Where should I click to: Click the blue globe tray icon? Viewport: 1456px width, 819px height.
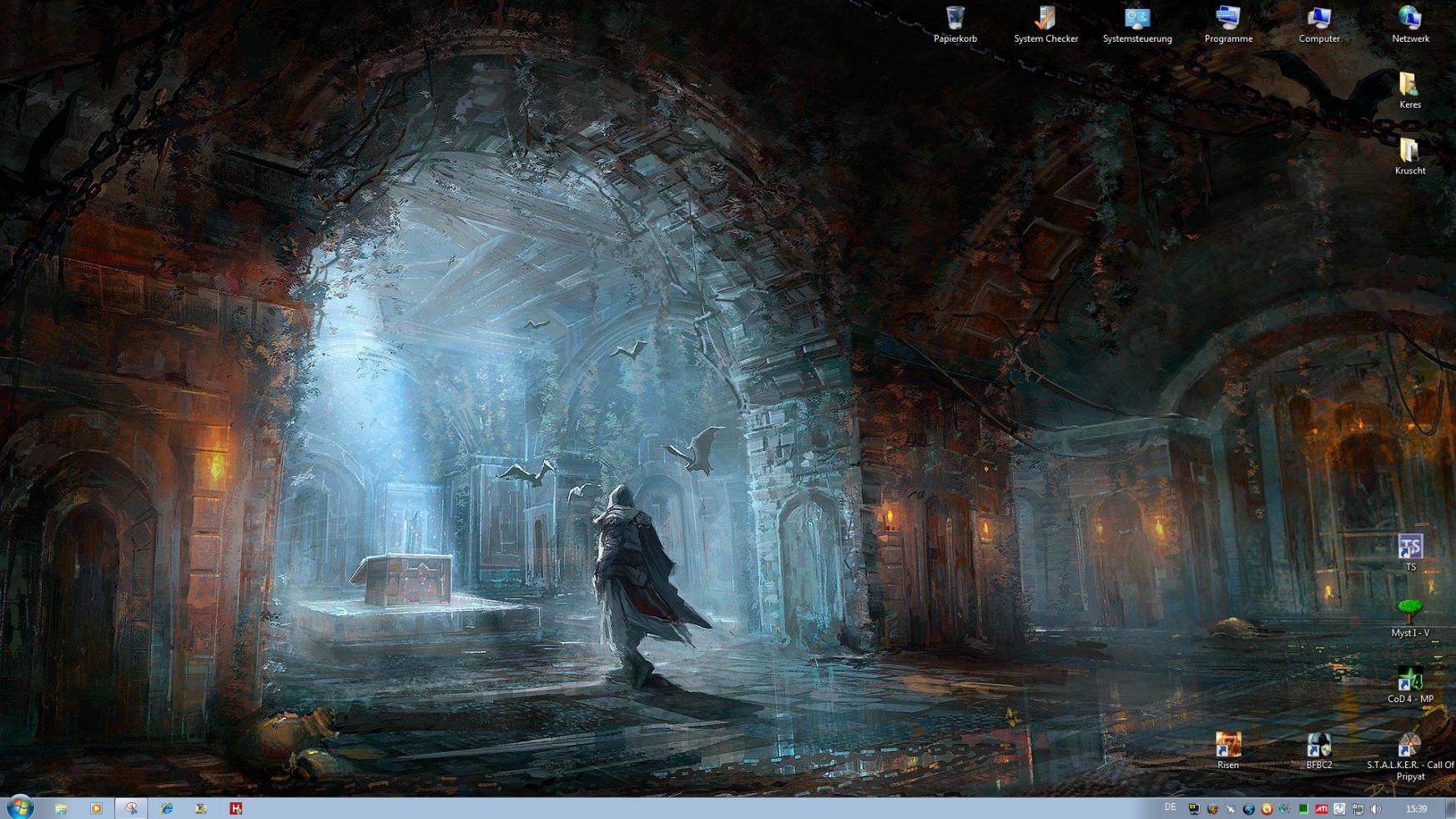(x=1248, y=809)
